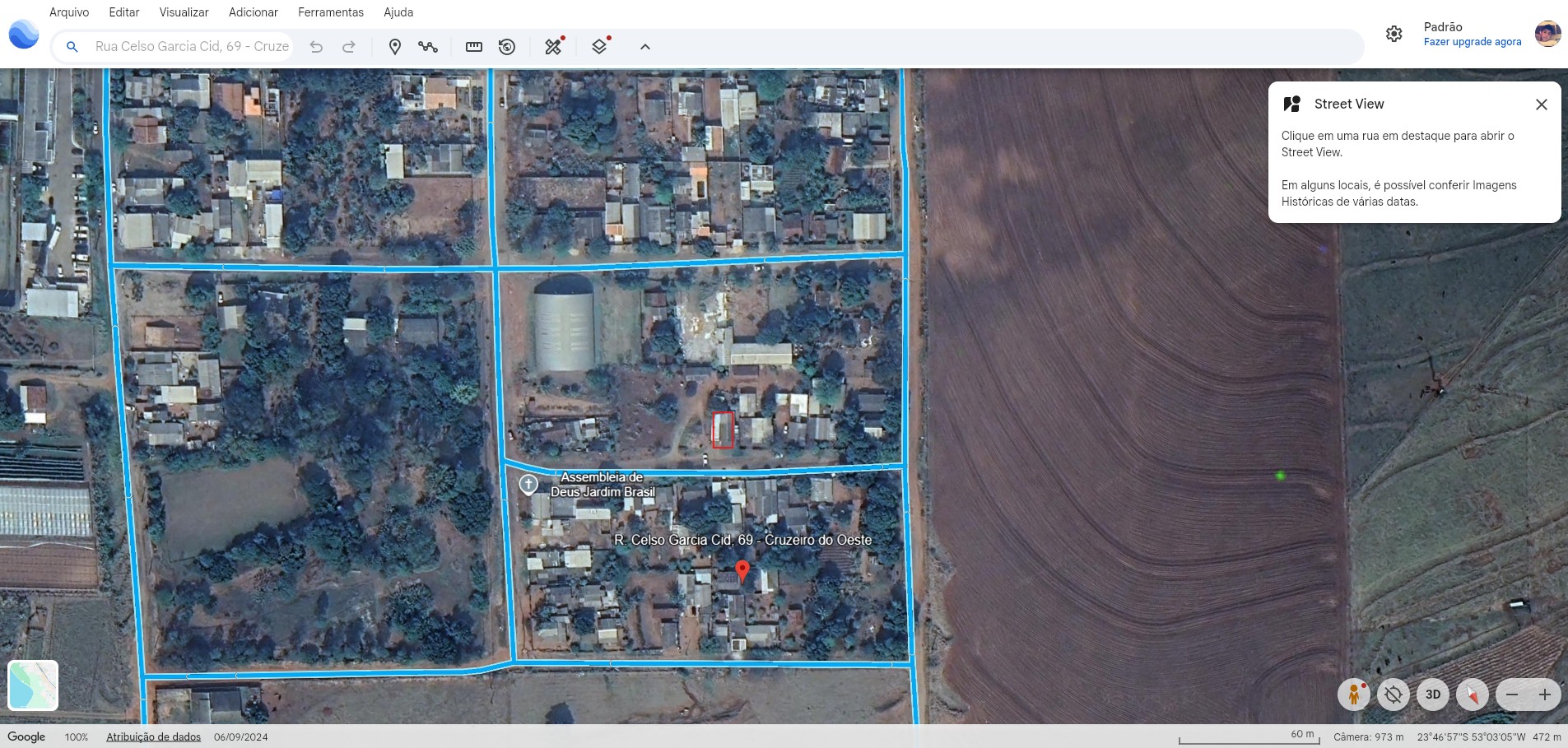
Task: Open settings gear icon
Action: [1394, 34]
